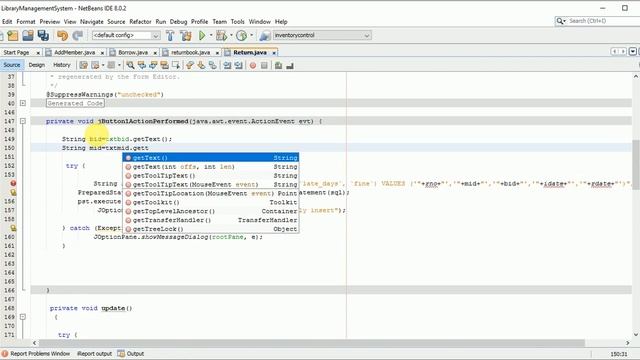Toggle Highlight Search icon
This screenshot has width=640, height=360.
pos(164,65)
